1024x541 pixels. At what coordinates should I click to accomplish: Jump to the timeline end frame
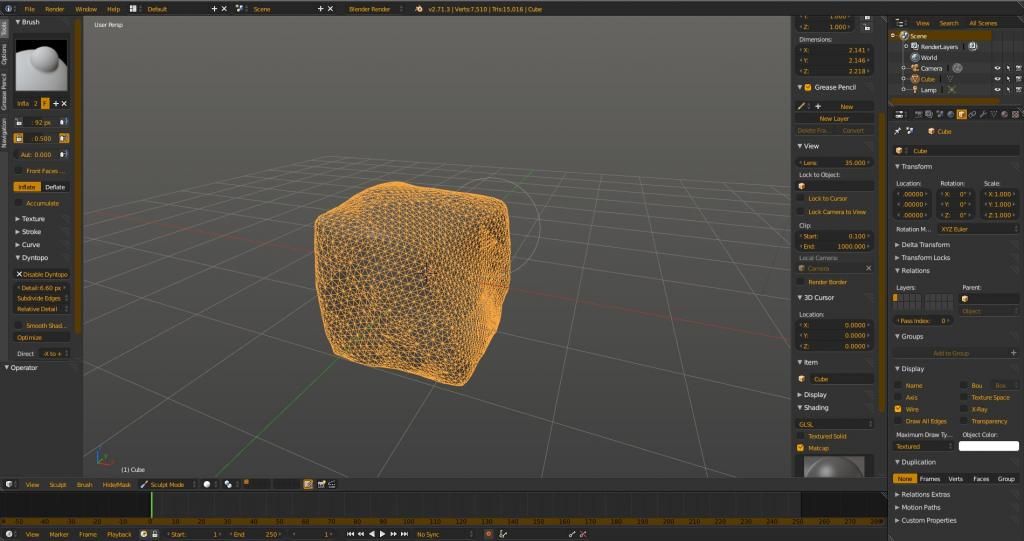(x=404, y=534)
